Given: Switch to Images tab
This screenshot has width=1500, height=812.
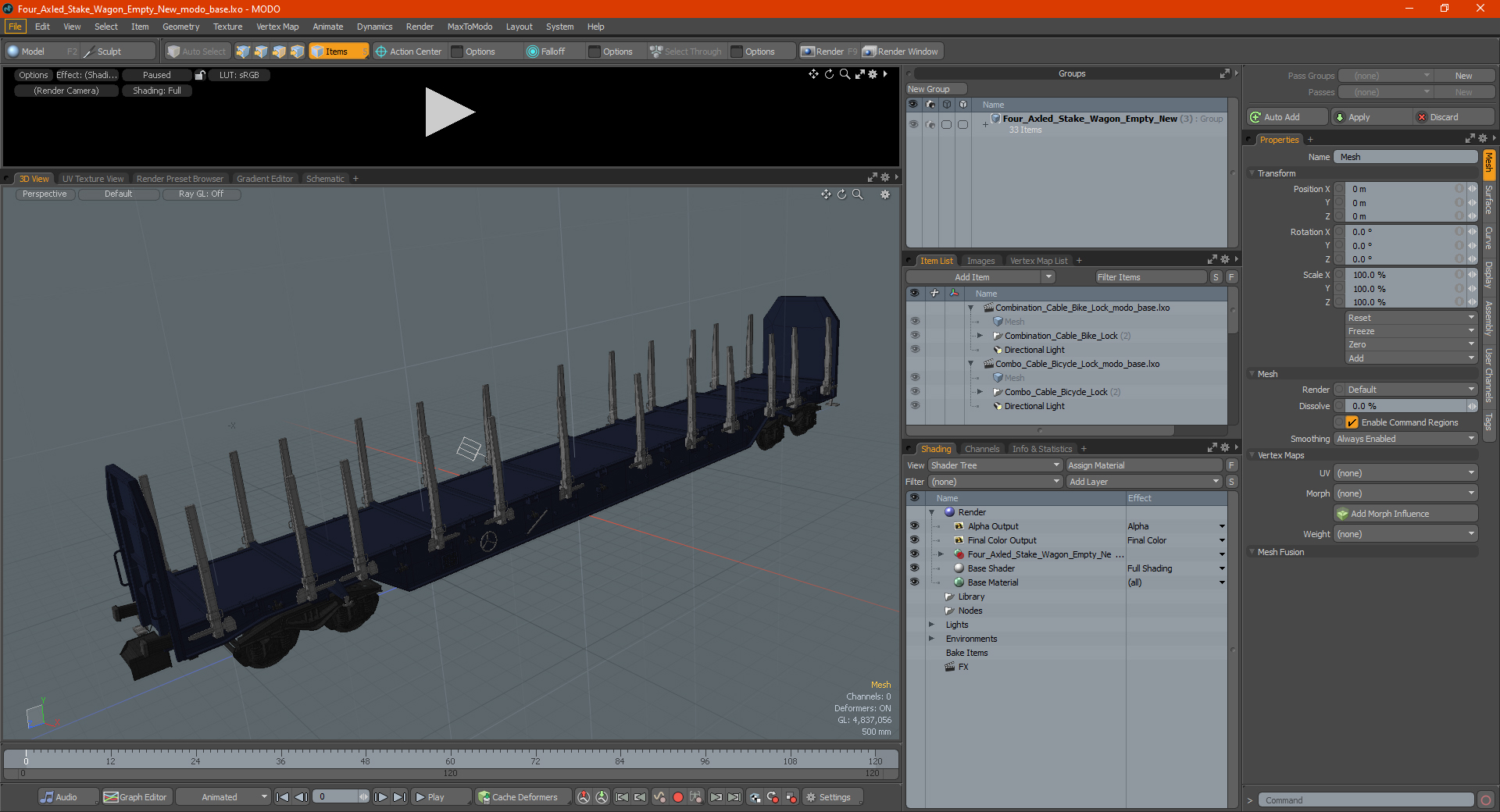Looking at the screenshot, I should pyautogui.click(x=980, y=261).
